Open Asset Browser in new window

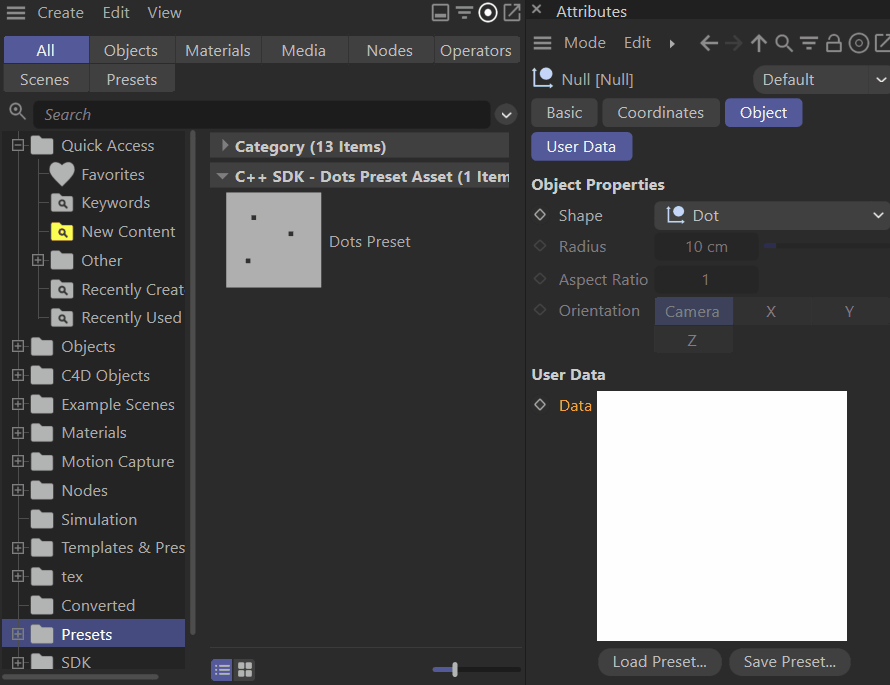pyautogui.click(x=511, y=13)
